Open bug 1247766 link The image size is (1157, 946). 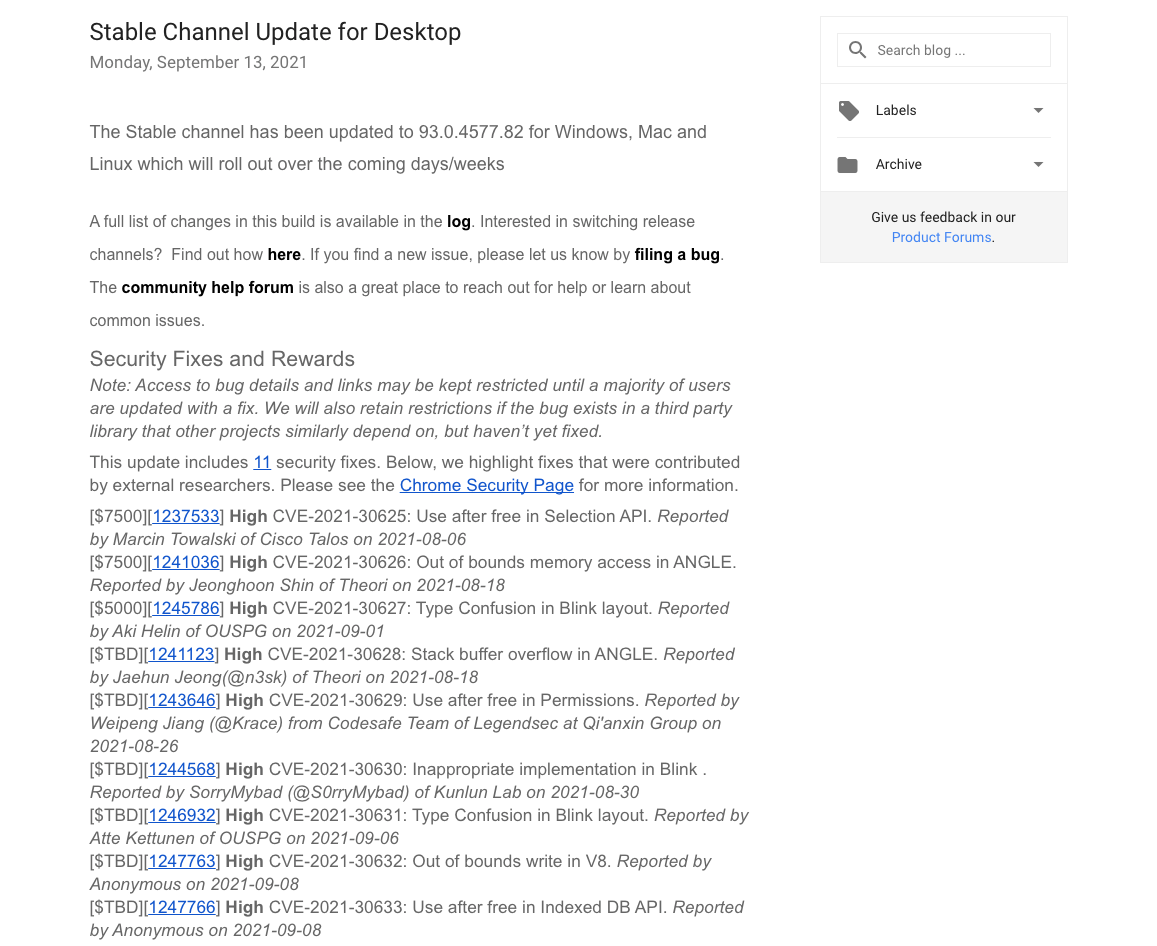click(182, 908)
